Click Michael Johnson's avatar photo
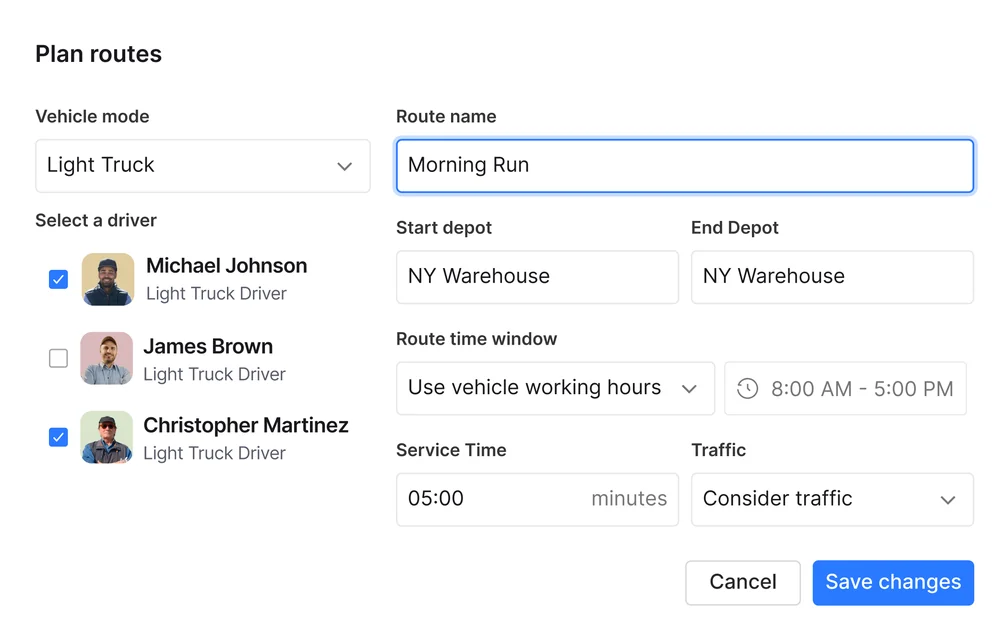 pos(108,279)
